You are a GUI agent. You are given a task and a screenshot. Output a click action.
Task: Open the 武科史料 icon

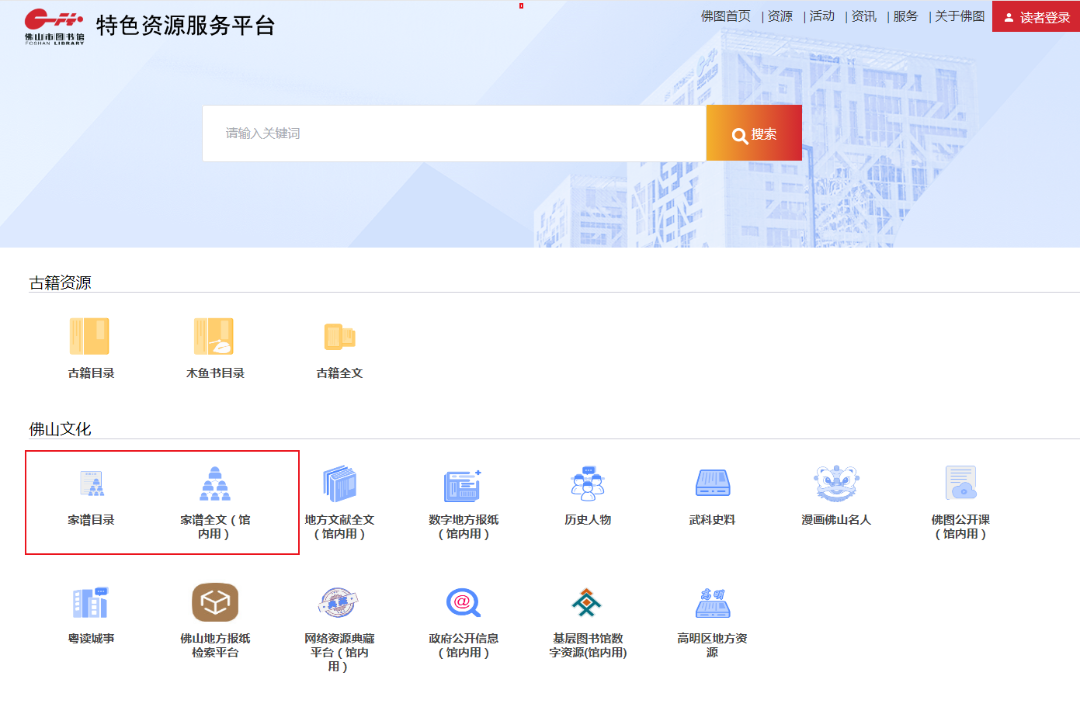pyautogui.click(x=712, y=483)
